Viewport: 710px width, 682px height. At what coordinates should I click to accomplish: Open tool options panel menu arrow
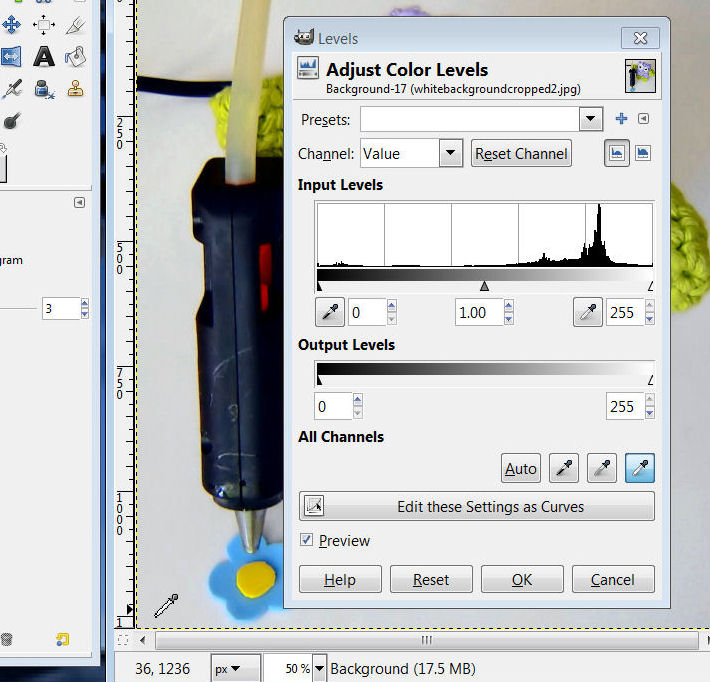[x=79, y=202]
